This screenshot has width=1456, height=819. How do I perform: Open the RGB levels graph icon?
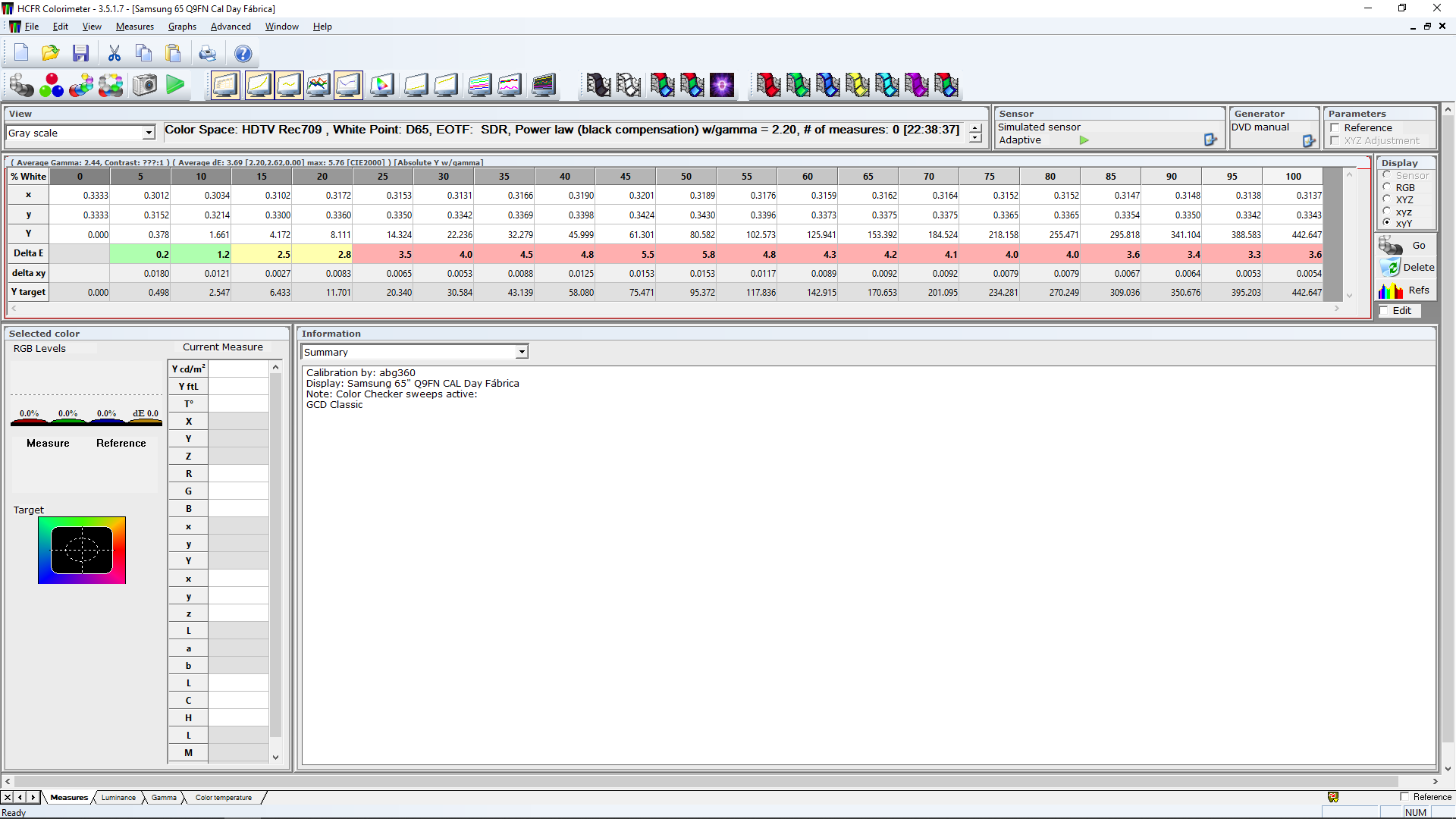point(318,85)
